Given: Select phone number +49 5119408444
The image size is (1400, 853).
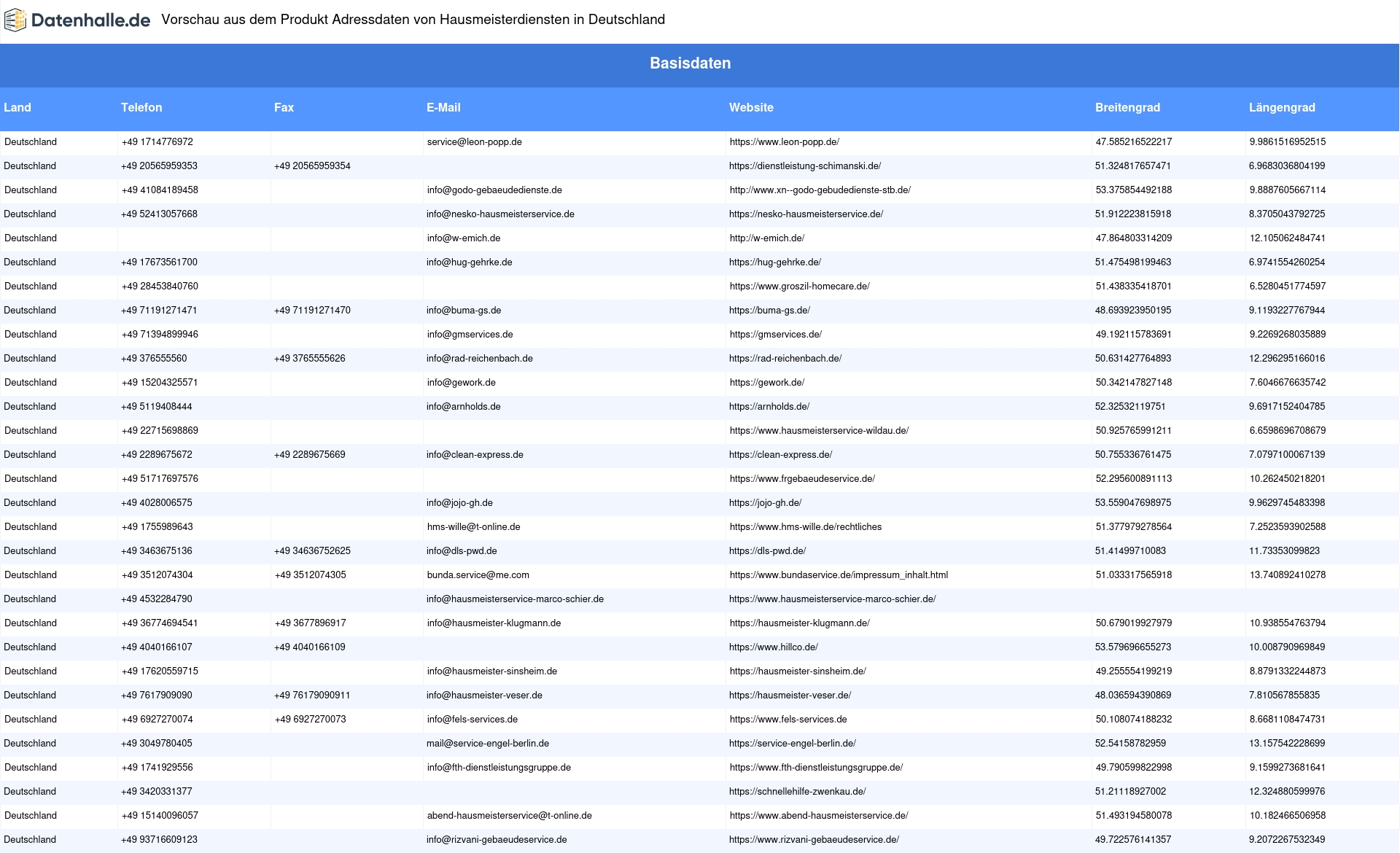Looking at the screenshot, I should click(x=157, y=407).
